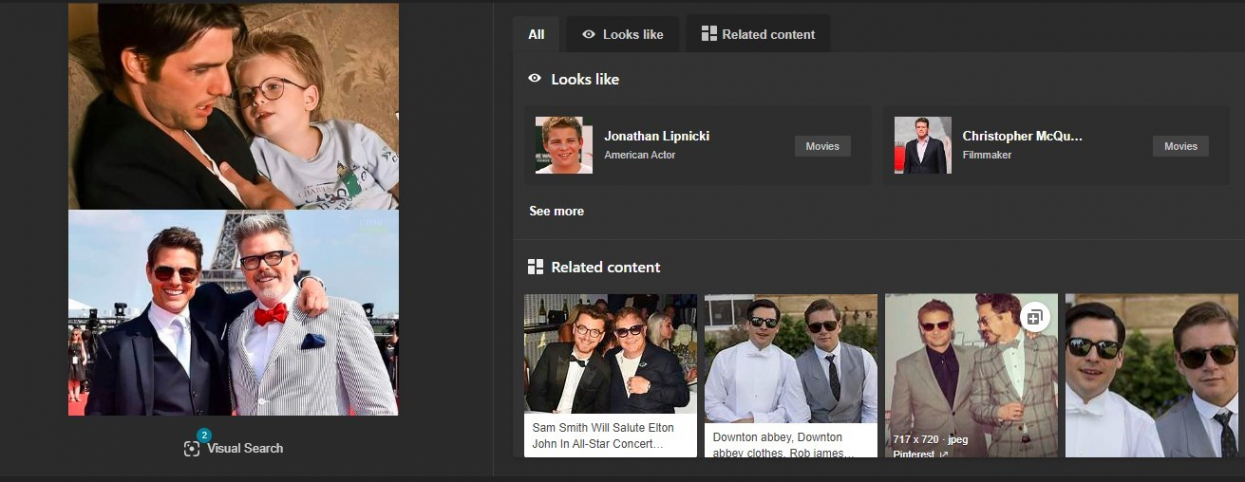Select the Jonathan Lipnicki profile thumbnail
The image size is (1245, 482).
(x=563, y=146)
